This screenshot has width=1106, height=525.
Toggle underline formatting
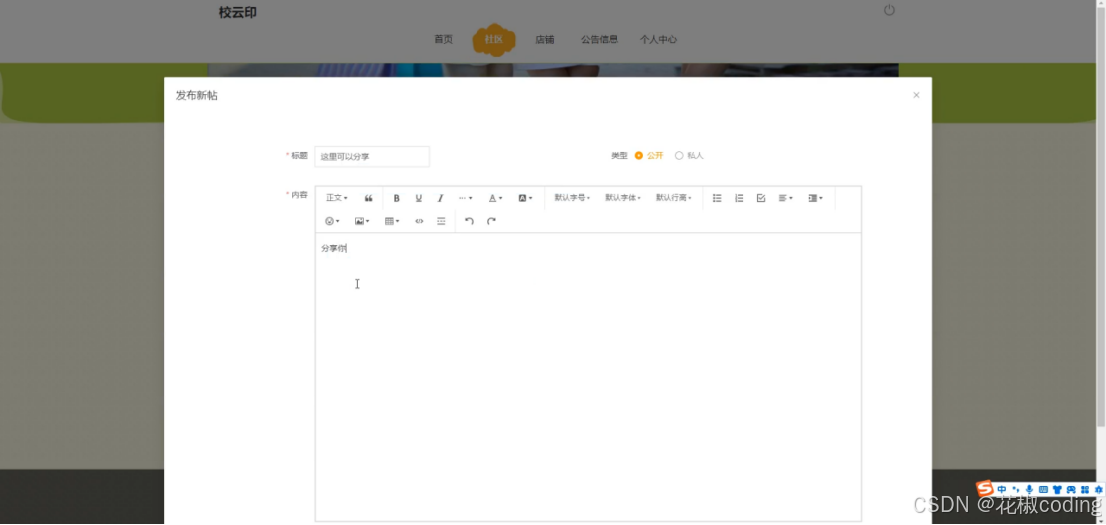tap(418, 198)
